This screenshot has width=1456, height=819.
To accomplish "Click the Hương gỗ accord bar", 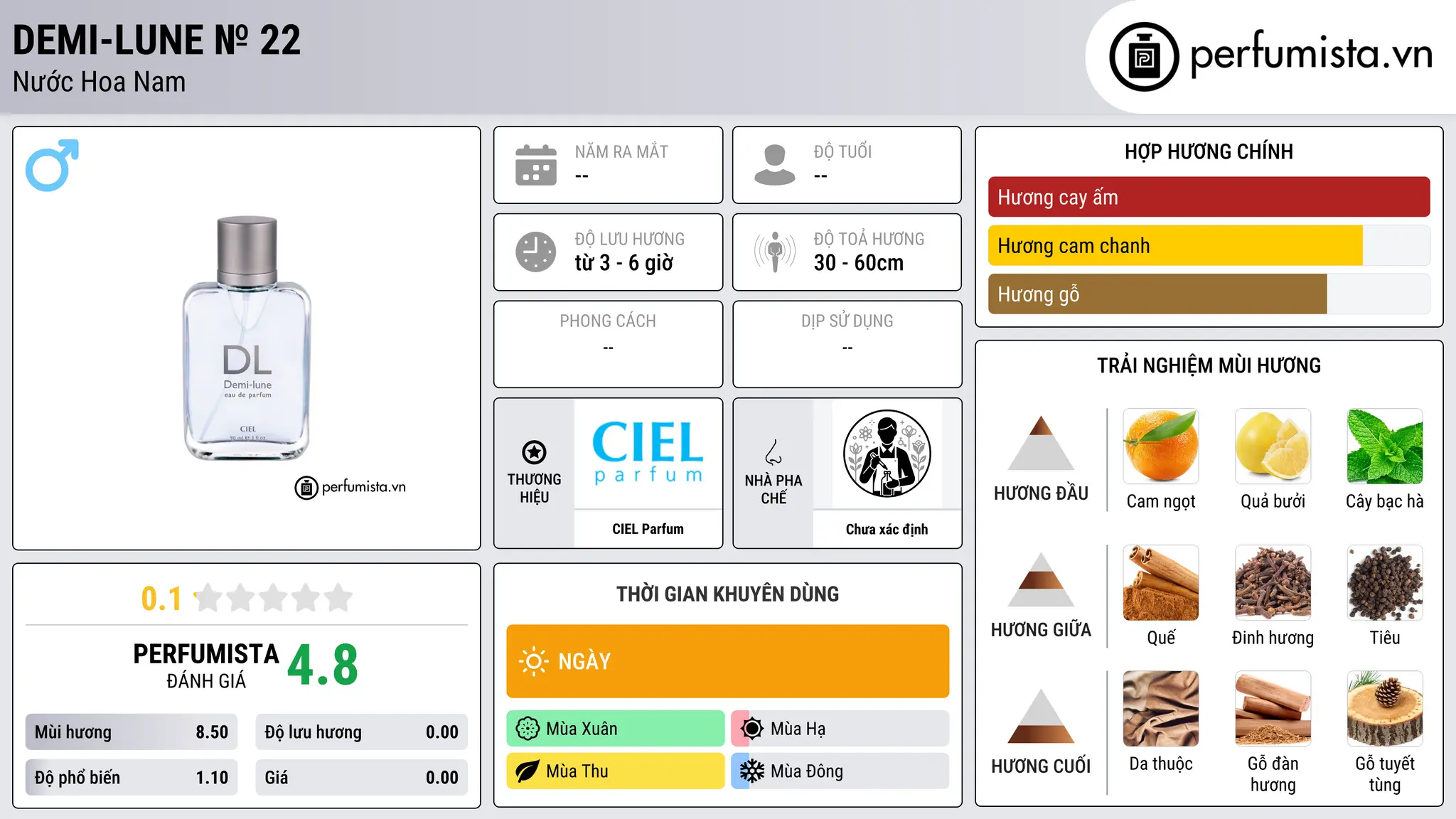I will (x=1209, y=294).
